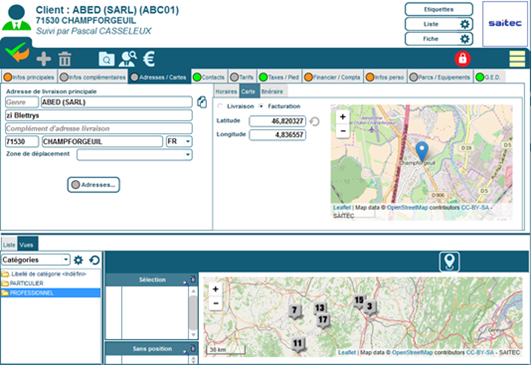
Task: Click the saitec logo
Action: coord(505,23)
